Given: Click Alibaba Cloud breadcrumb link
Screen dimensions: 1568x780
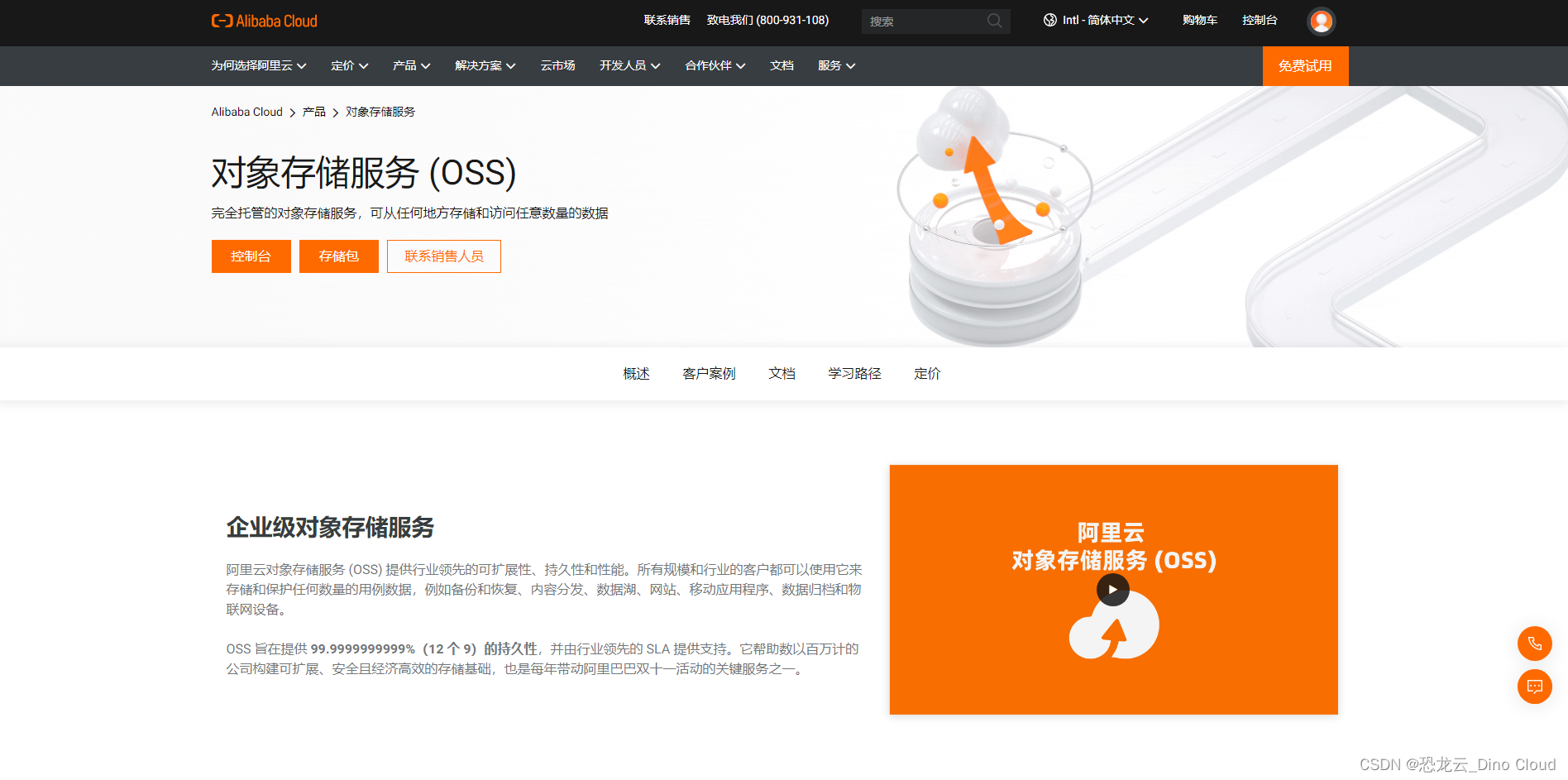Looking at the screenshot, I should 246,112.
